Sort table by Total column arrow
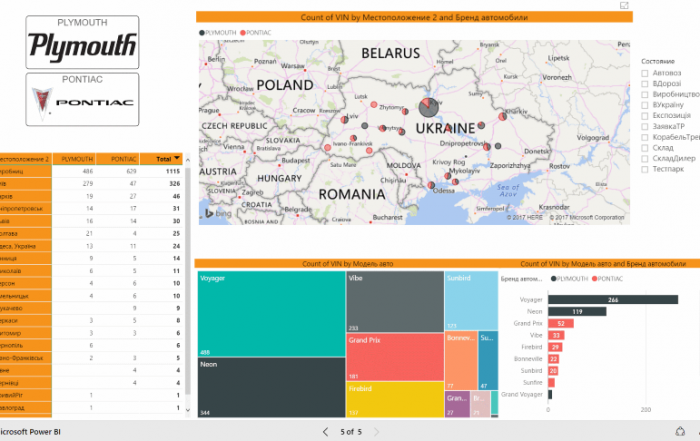Viewport: 700px width, 441px height. coord(177,158)
